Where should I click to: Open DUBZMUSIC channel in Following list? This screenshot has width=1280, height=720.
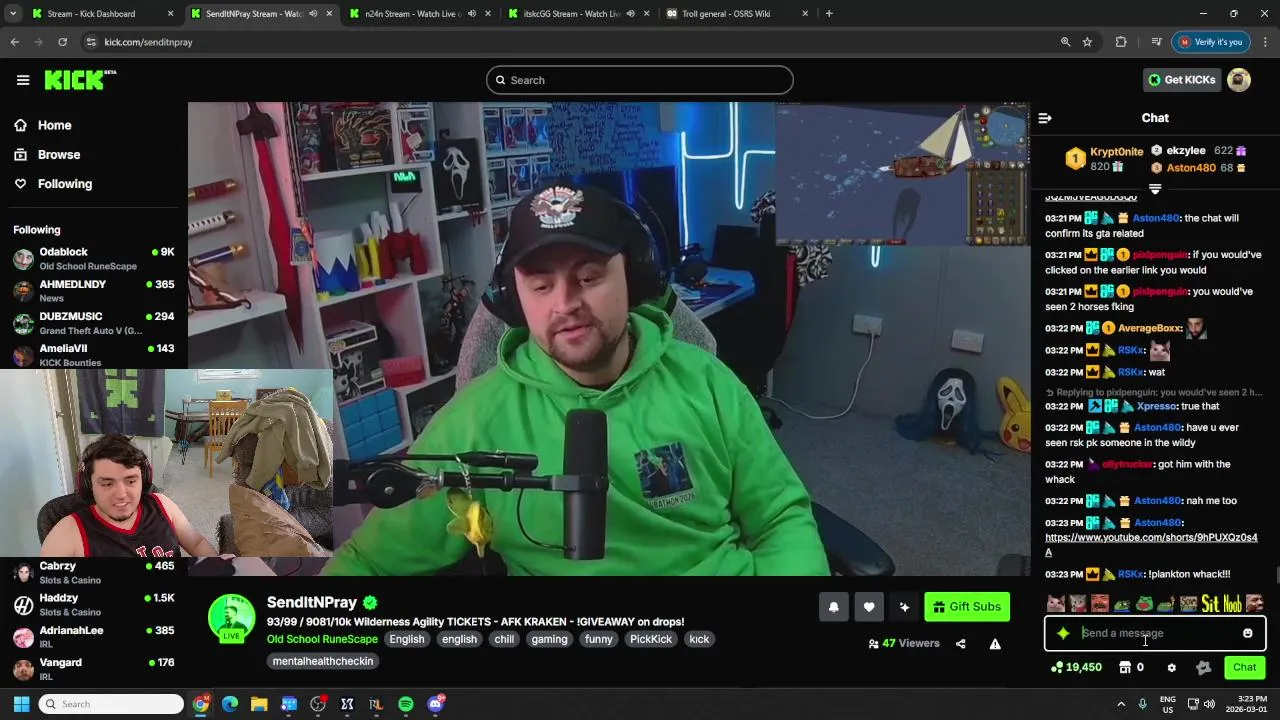pos(94,323)
